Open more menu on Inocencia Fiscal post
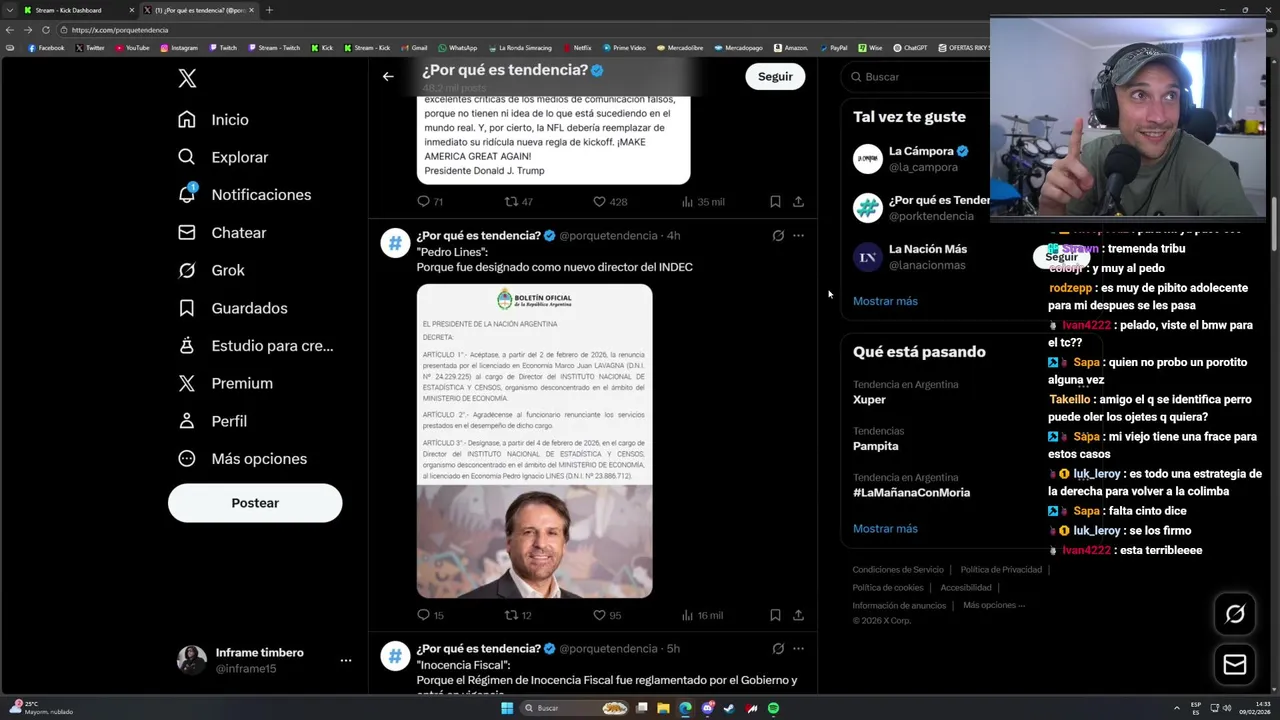1280x720 pixels. coord(798,649)
